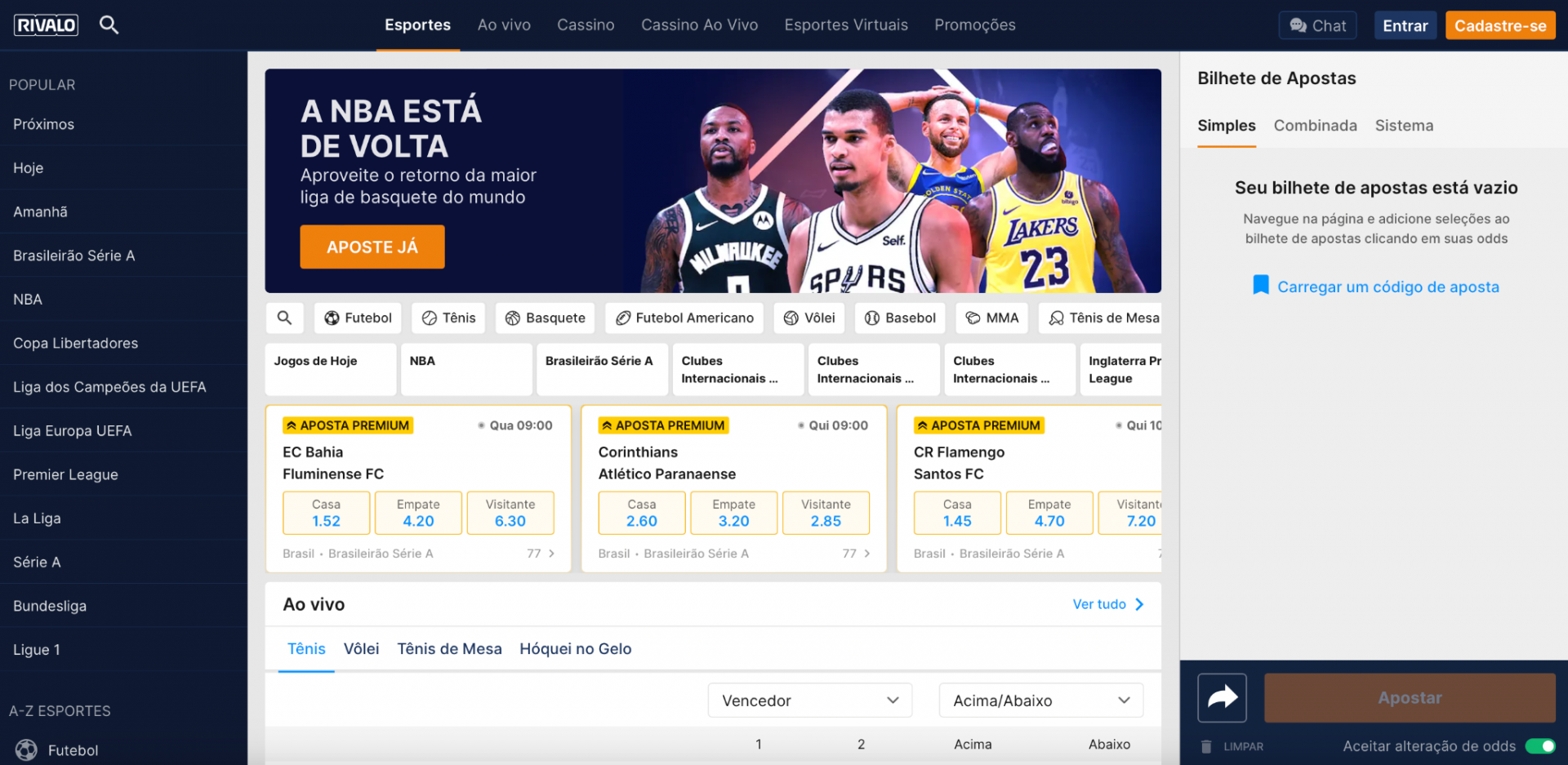Open the Vencedor dropdown
The height and width of the screenshot is (765, 1568).
[808, 700]
